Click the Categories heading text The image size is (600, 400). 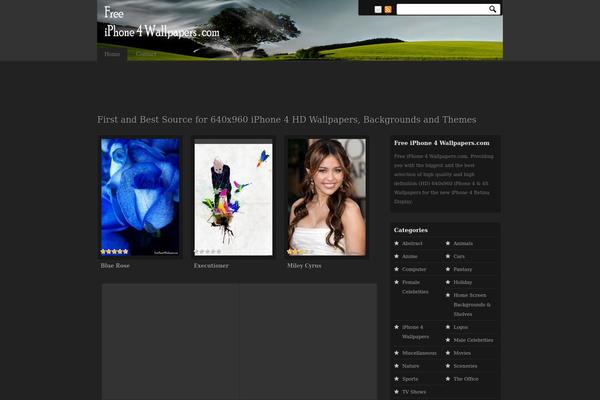pos(411,230)
